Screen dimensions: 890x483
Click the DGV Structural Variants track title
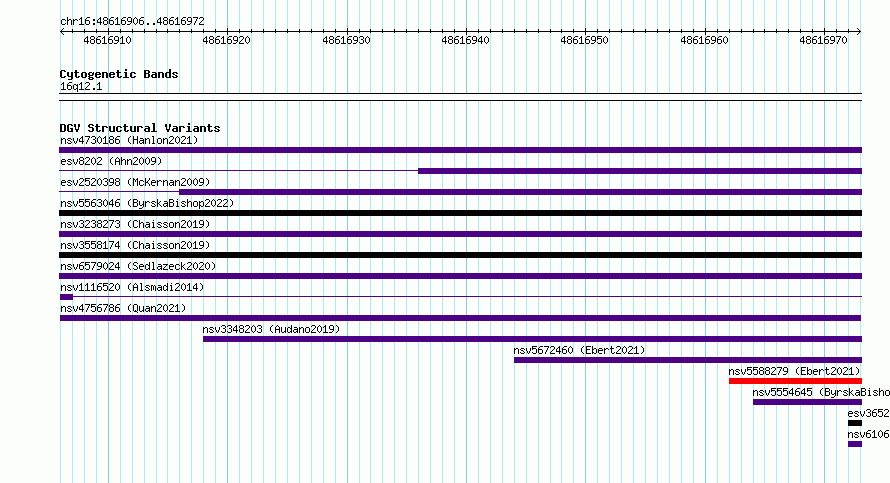click(x=140, y=128)
